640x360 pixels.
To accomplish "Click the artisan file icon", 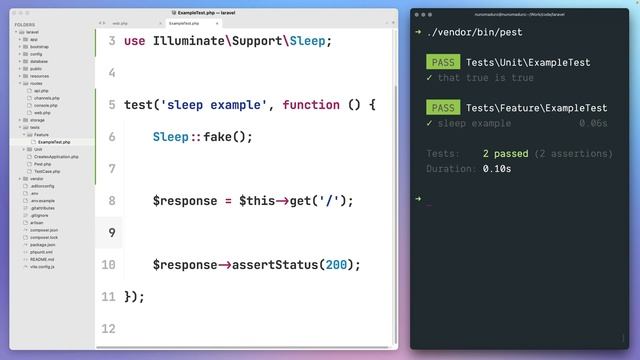I will [26, 223].
